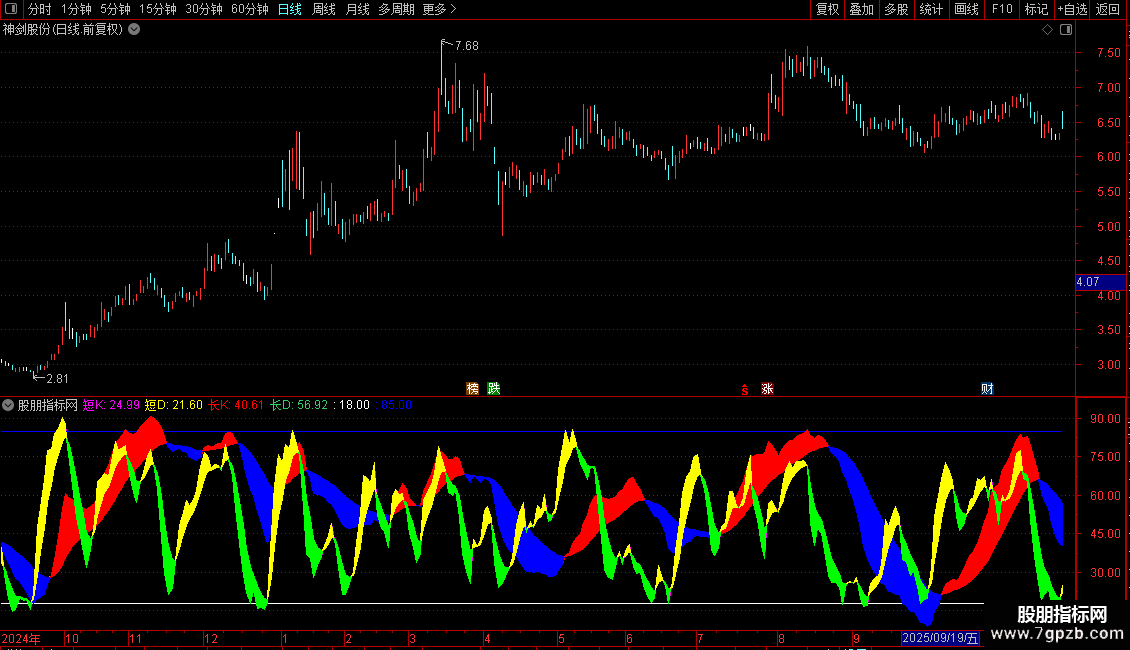Click 返回 to go back
Image resolution: width=1130 pixels, height=650 pixels.
(x=1108, y=9)
